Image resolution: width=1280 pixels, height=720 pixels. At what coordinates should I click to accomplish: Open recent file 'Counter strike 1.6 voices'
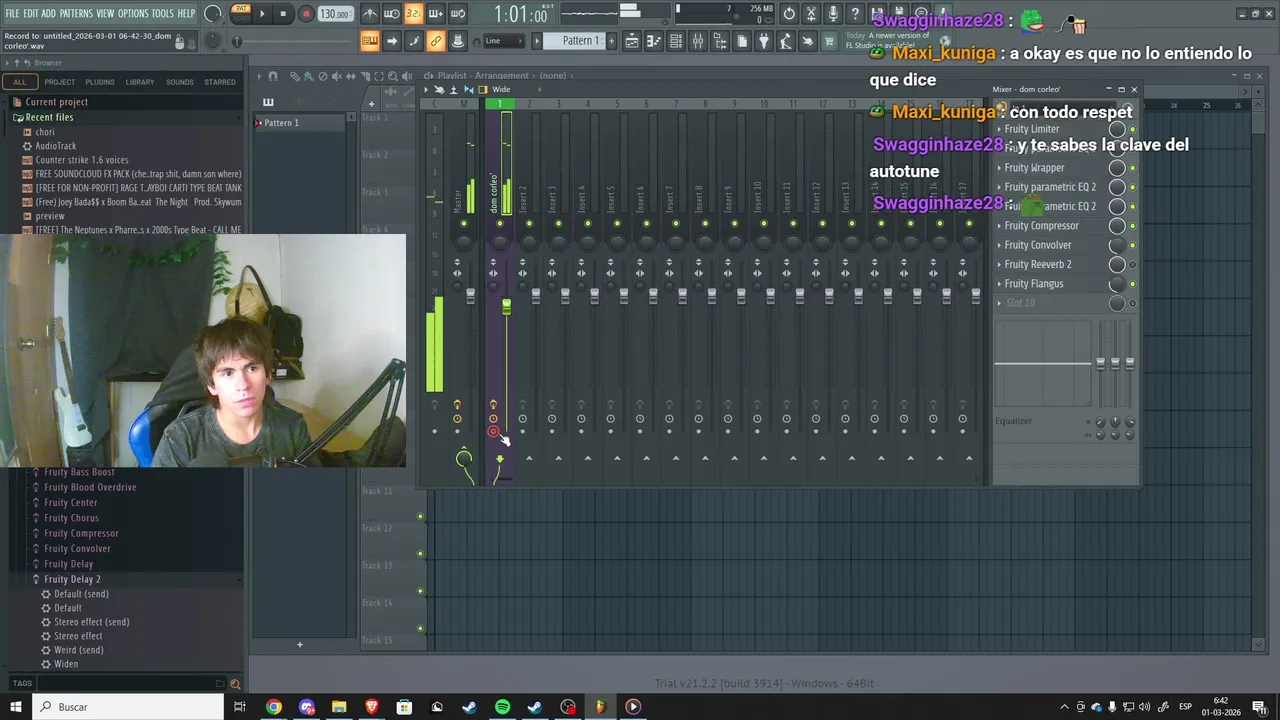click(x=82, y=160)
